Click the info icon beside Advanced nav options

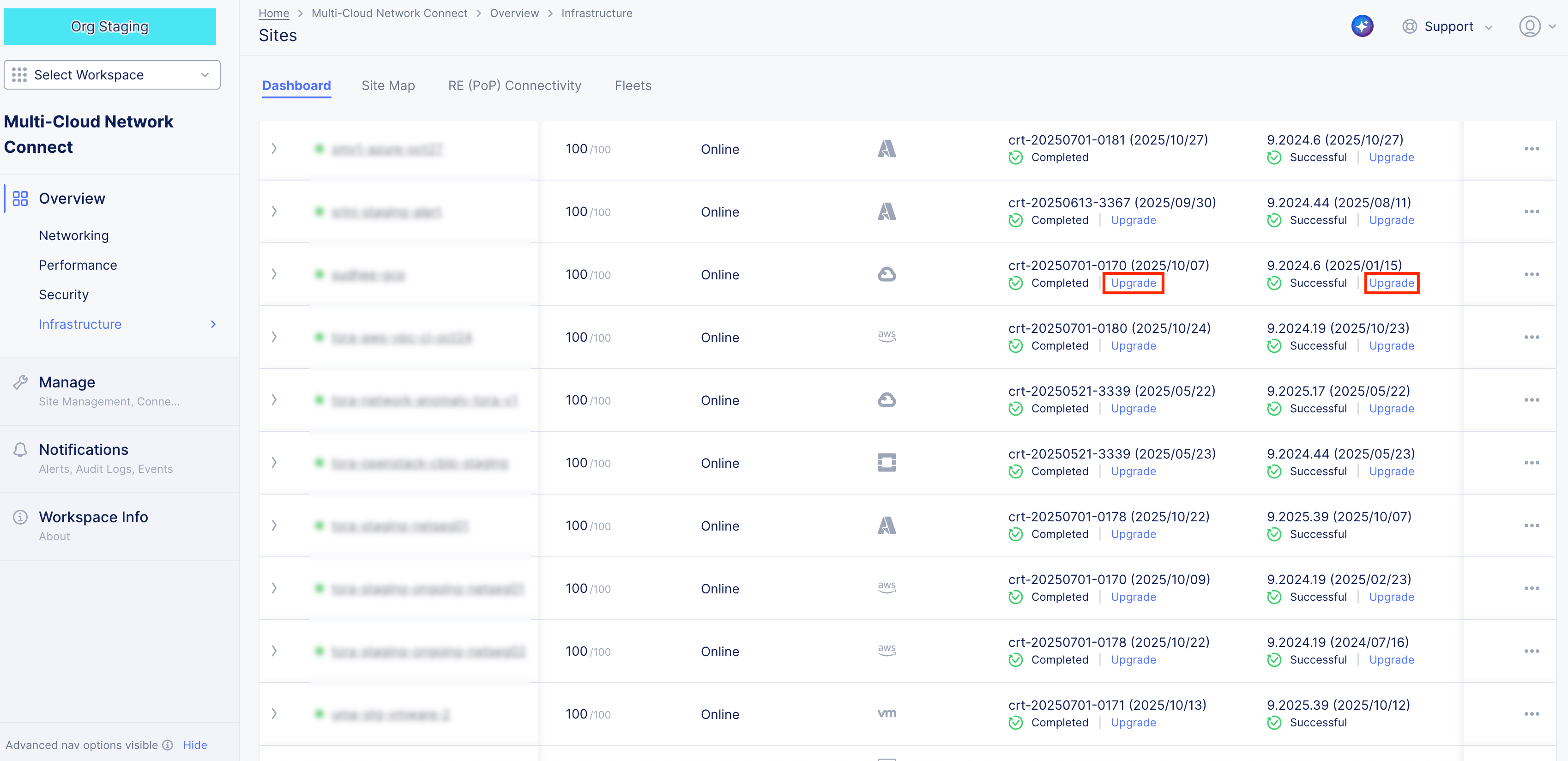[168, 745]
